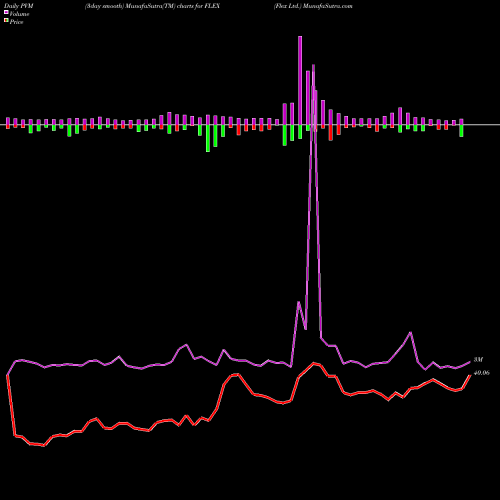The height and width of the screenshot is (500, 500).
Task: Select the 'Volume' legend label
Action: click(x=19, y=14)
